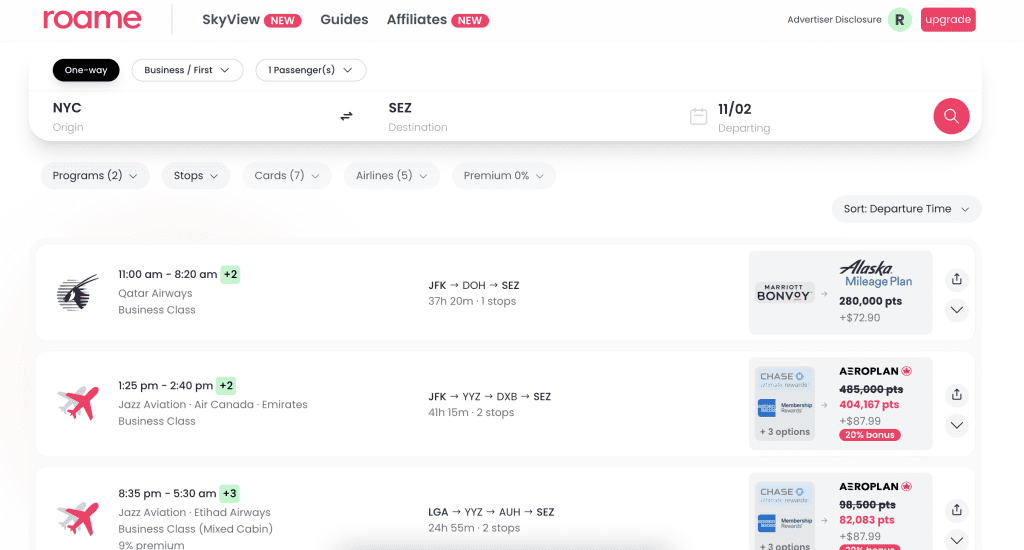Show +3 options on 404,167 pts card
Viewport: 1024px width, 550px height.
coord(785,432)
